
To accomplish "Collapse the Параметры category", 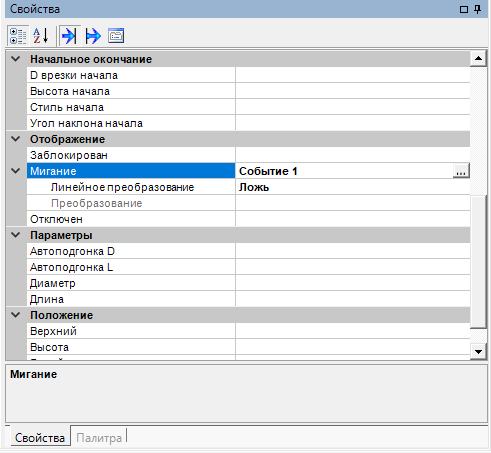I will (16, 235).
